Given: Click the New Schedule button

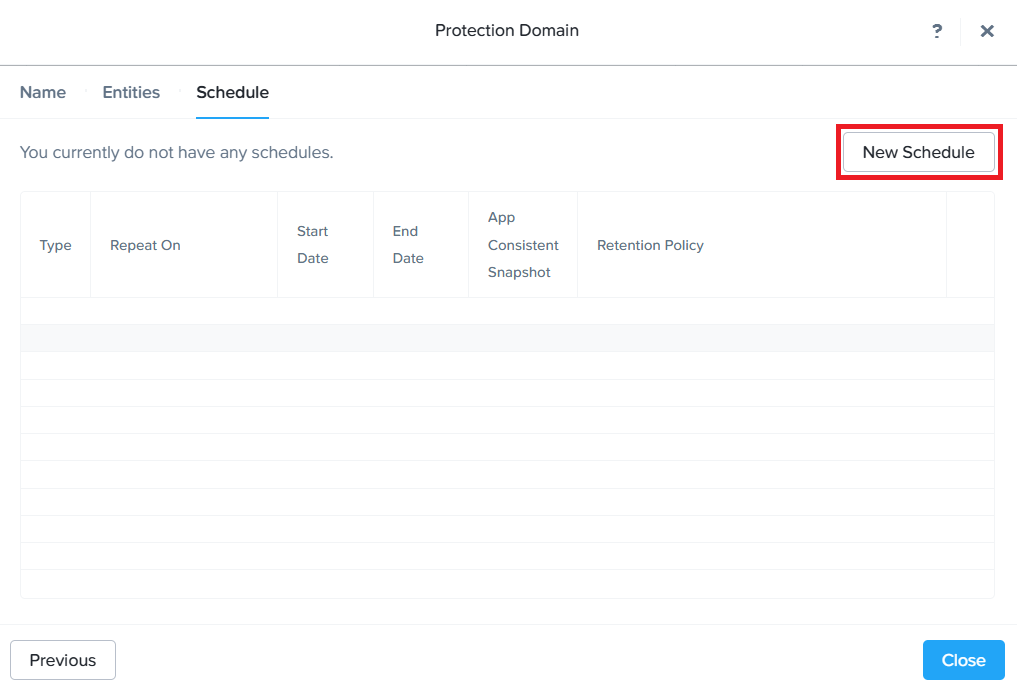Looking at the screenshot, I should 918,153.
